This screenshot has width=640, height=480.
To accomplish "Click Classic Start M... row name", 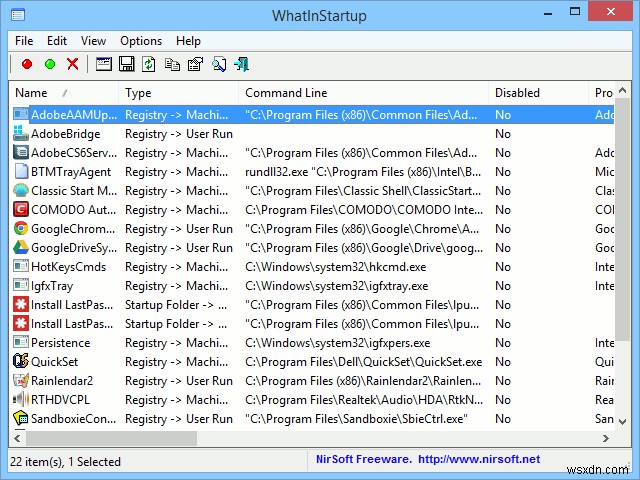I will click(74, 191).
